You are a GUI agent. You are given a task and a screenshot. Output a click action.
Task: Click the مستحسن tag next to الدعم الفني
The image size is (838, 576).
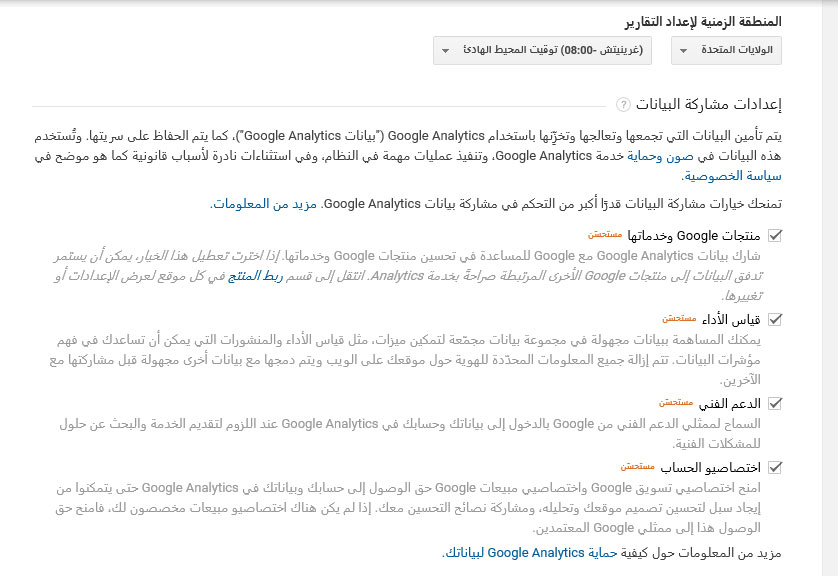[676, 402]
